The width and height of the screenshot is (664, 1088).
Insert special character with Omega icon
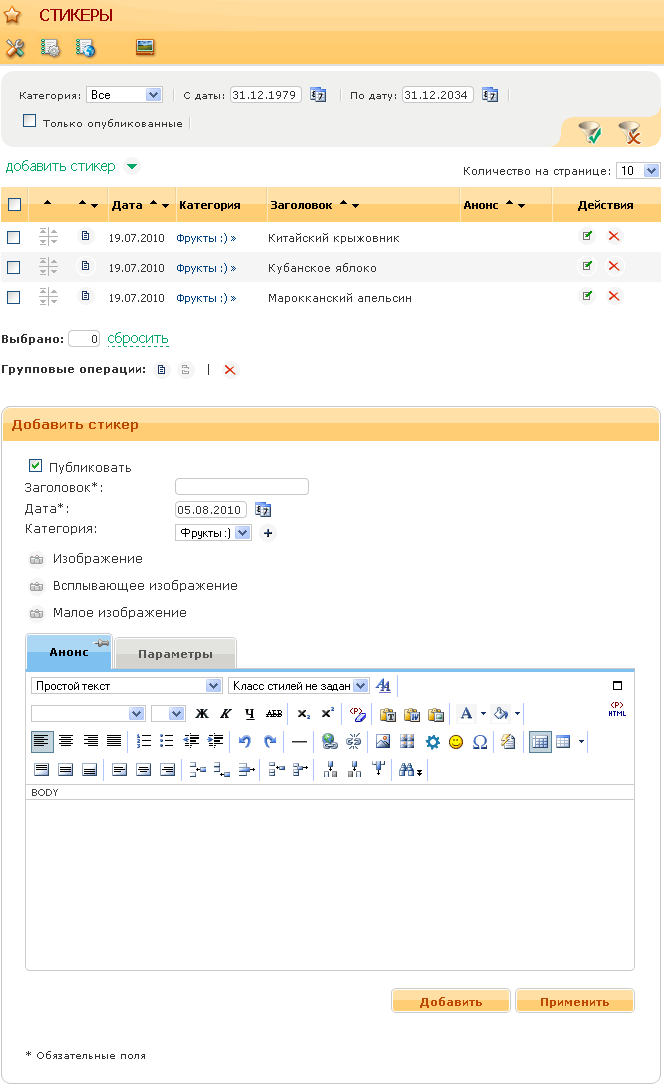(x=480, y=742)
